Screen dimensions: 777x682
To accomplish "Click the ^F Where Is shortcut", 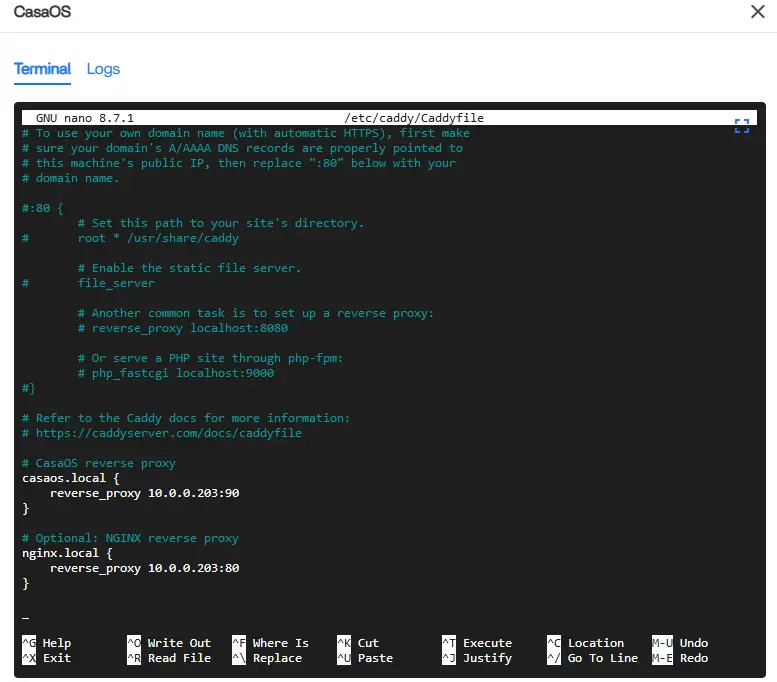I will 271,643.
